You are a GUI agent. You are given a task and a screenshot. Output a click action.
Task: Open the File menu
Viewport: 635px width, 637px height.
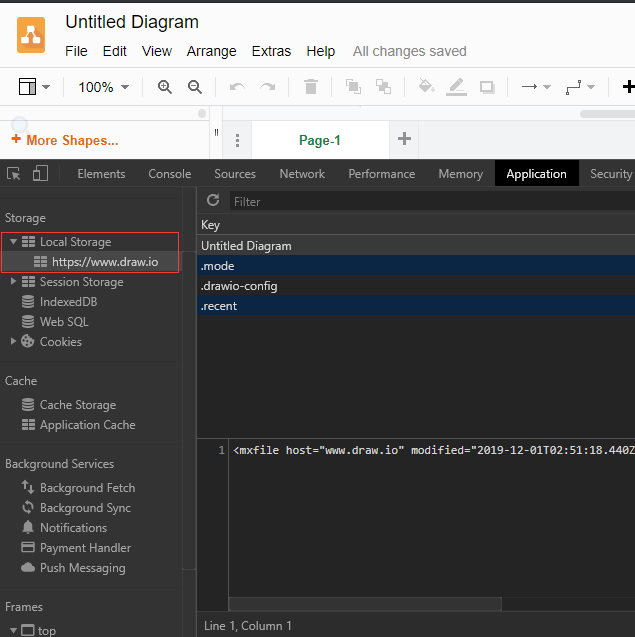76,51
